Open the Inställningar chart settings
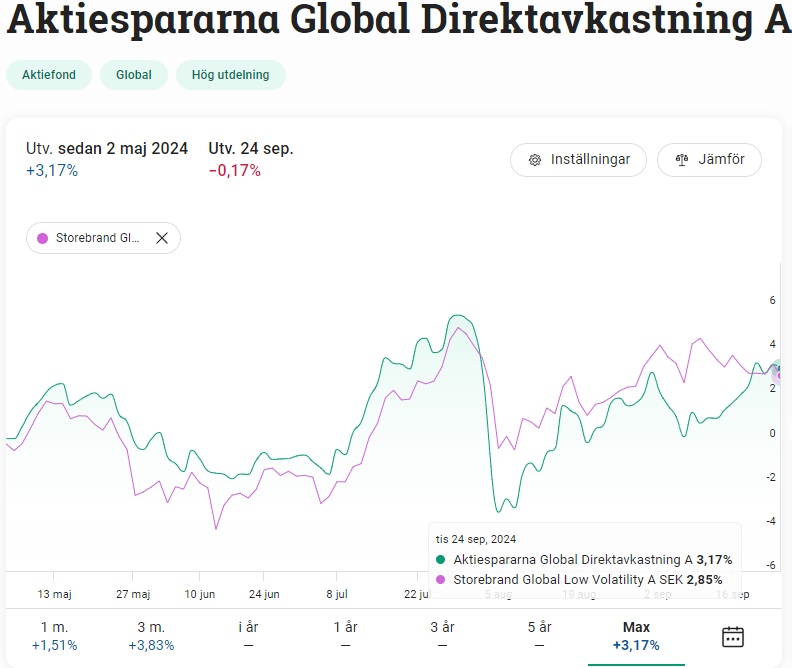792x668 pixels. point(578,160)
